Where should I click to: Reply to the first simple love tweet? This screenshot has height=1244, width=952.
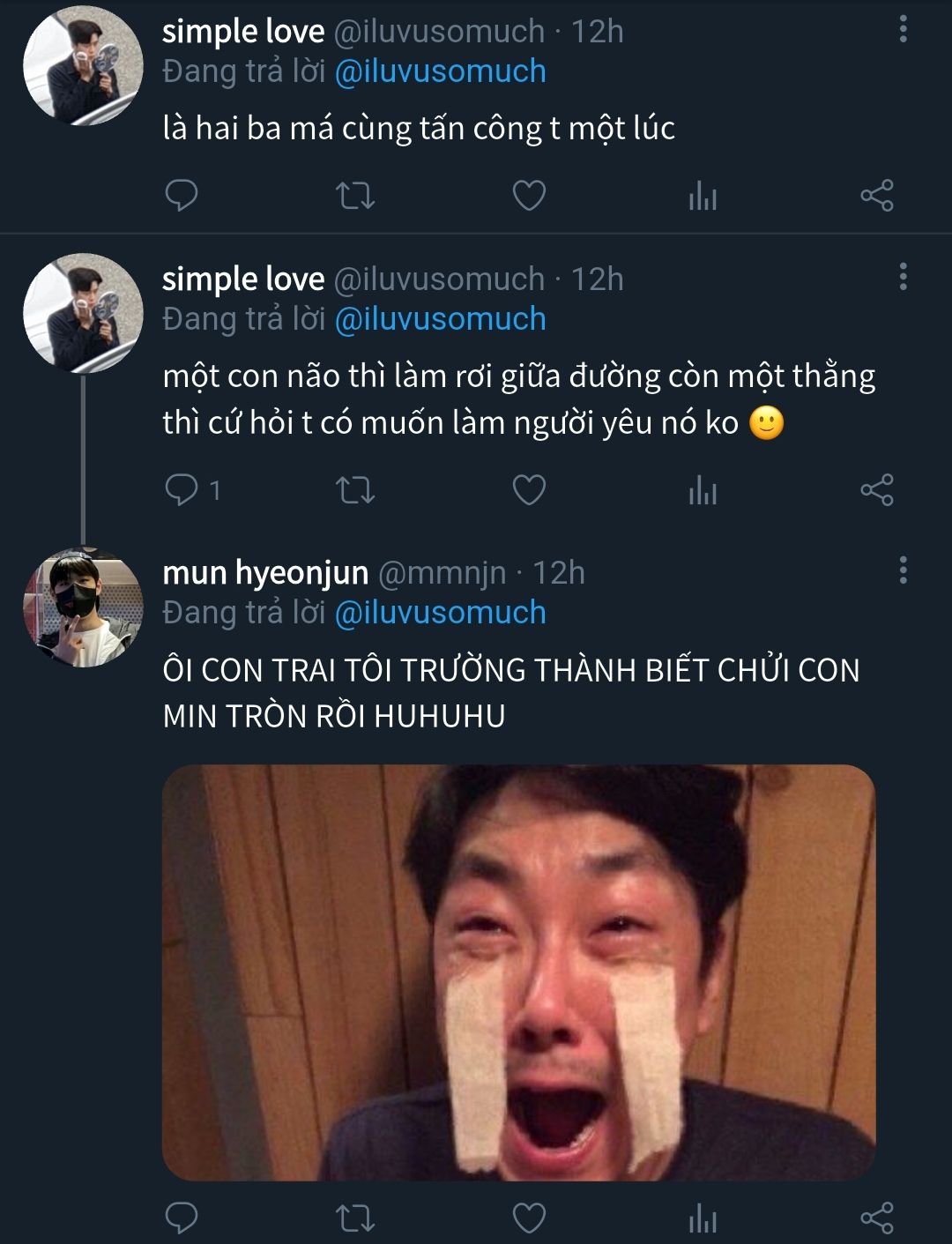[182, 196]
